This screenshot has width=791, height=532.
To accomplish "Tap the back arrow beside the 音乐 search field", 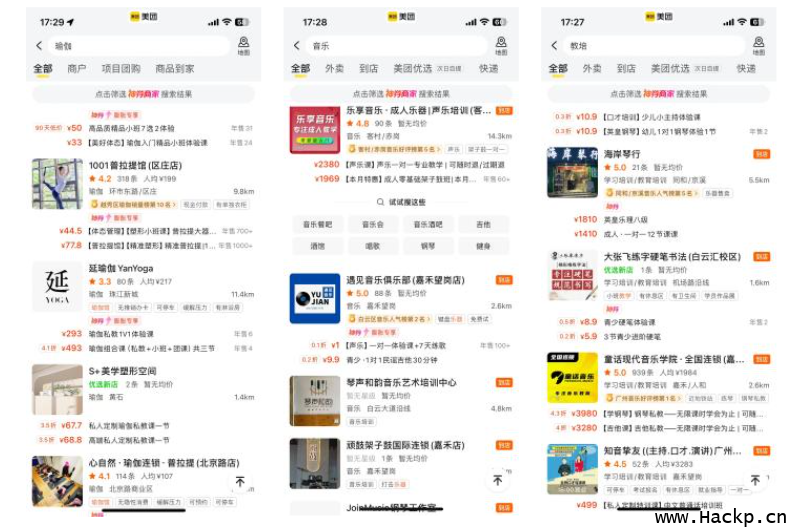I will pyautogui.click(x=297, y=45).
